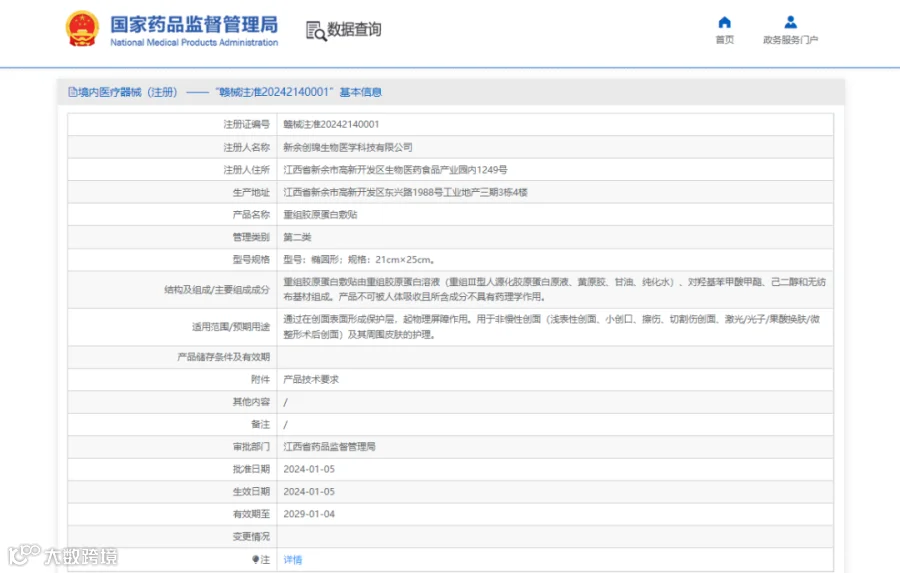Click the 江西省药品监督管理局 approval department cell
This screenshot has height=573, width=900.
pos(555,447)
